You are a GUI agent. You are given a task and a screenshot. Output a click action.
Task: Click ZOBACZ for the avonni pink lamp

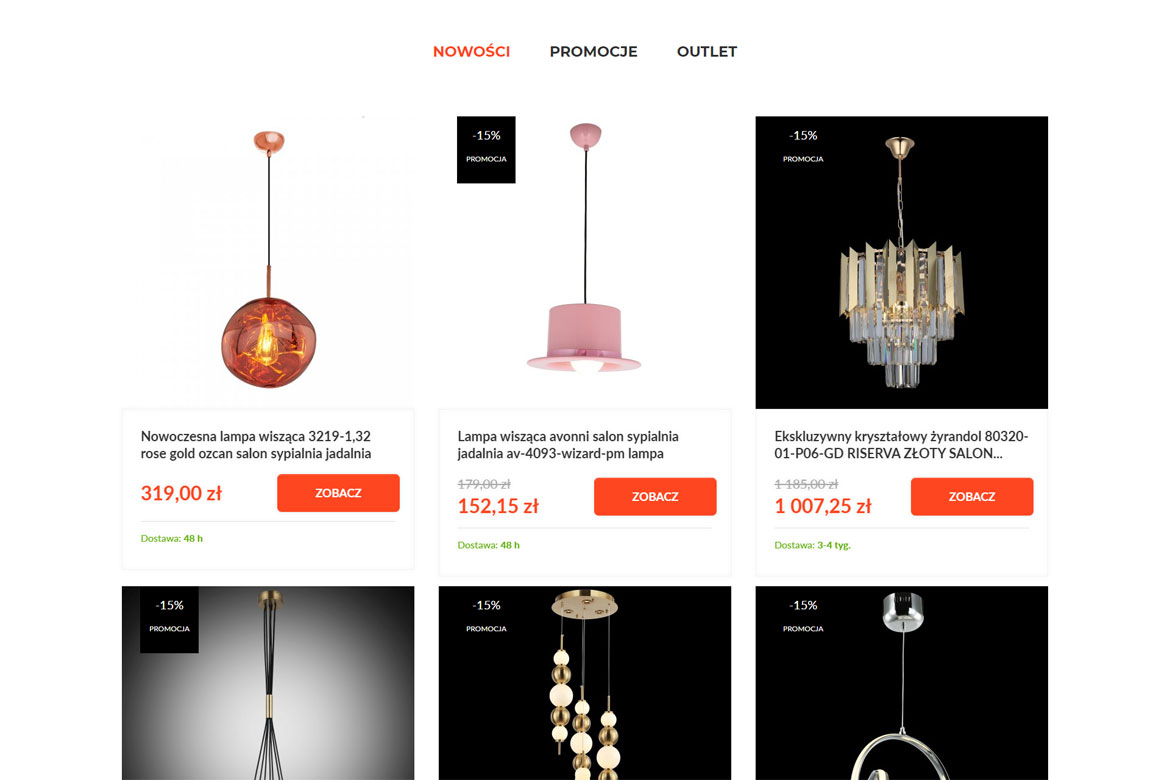[x=655, y=496]
